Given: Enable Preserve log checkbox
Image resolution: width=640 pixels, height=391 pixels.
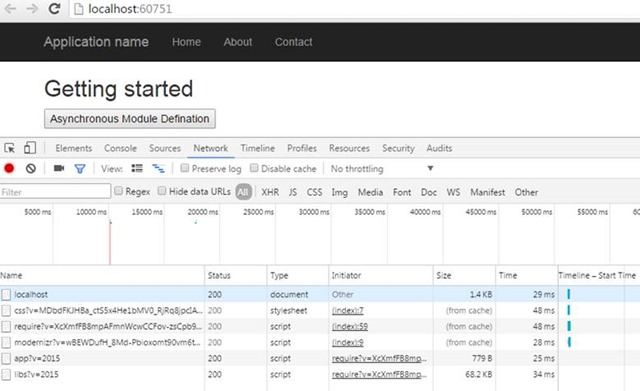Looking at the screenshot, I should [184, 168].
